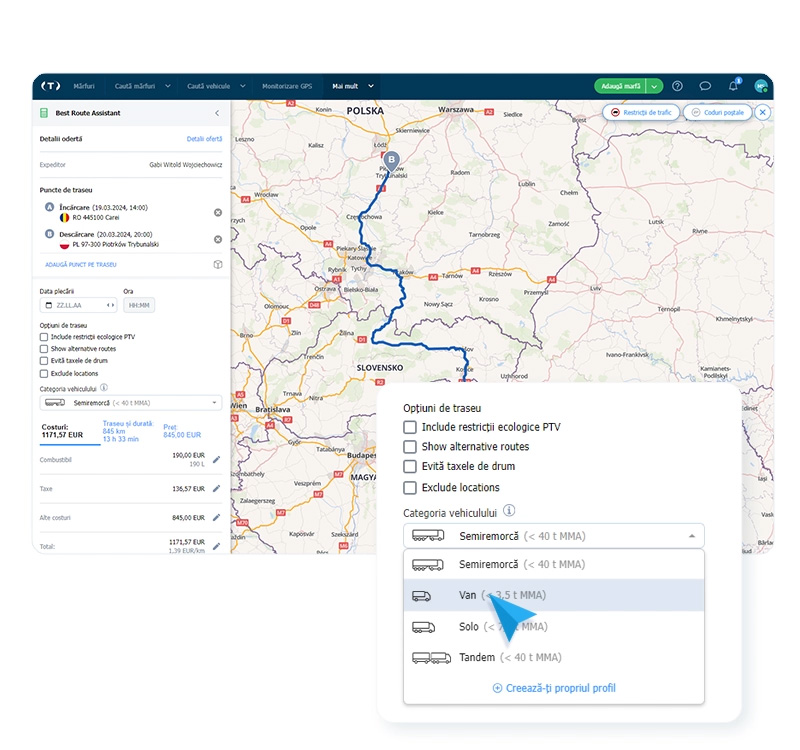
Task: Close the map overlay with the X
Action: point(763,112)
